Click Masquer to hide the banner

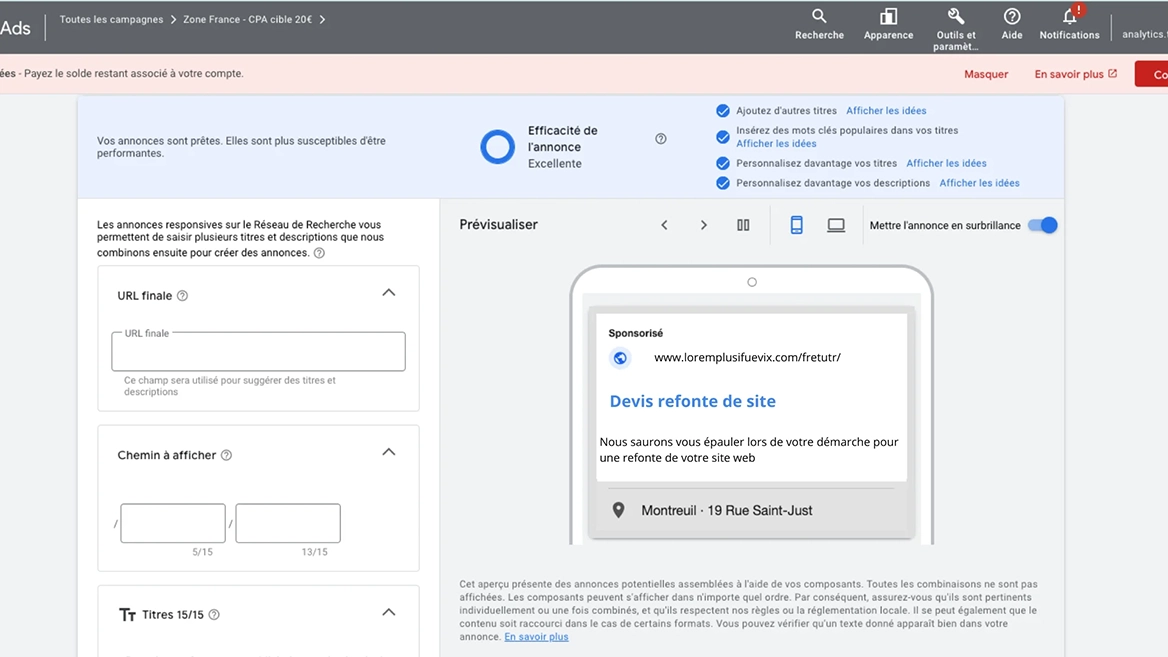(986, 74)
